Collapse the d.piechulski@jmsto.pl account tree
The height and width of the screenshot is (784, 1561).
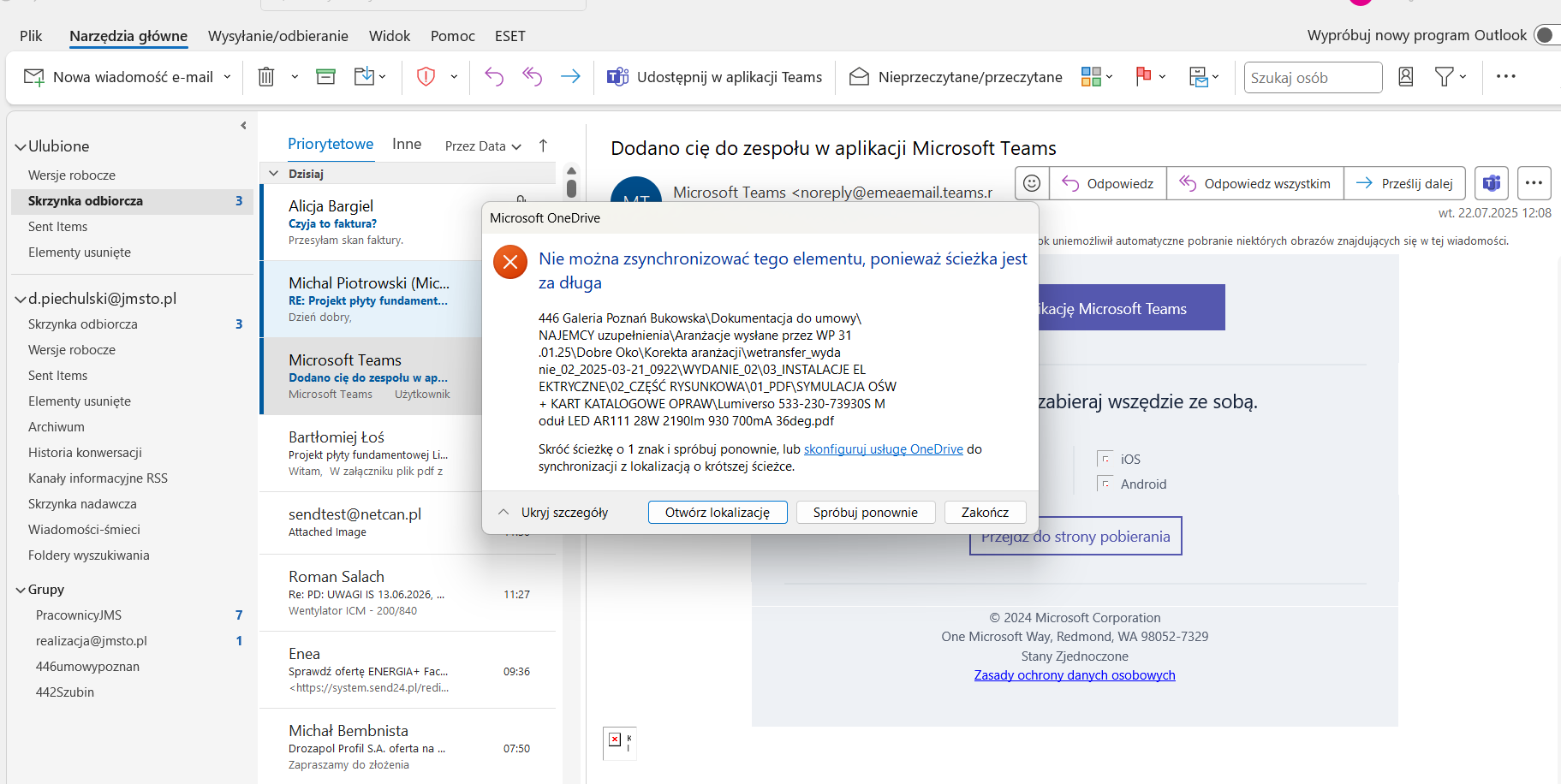point(21,300)
